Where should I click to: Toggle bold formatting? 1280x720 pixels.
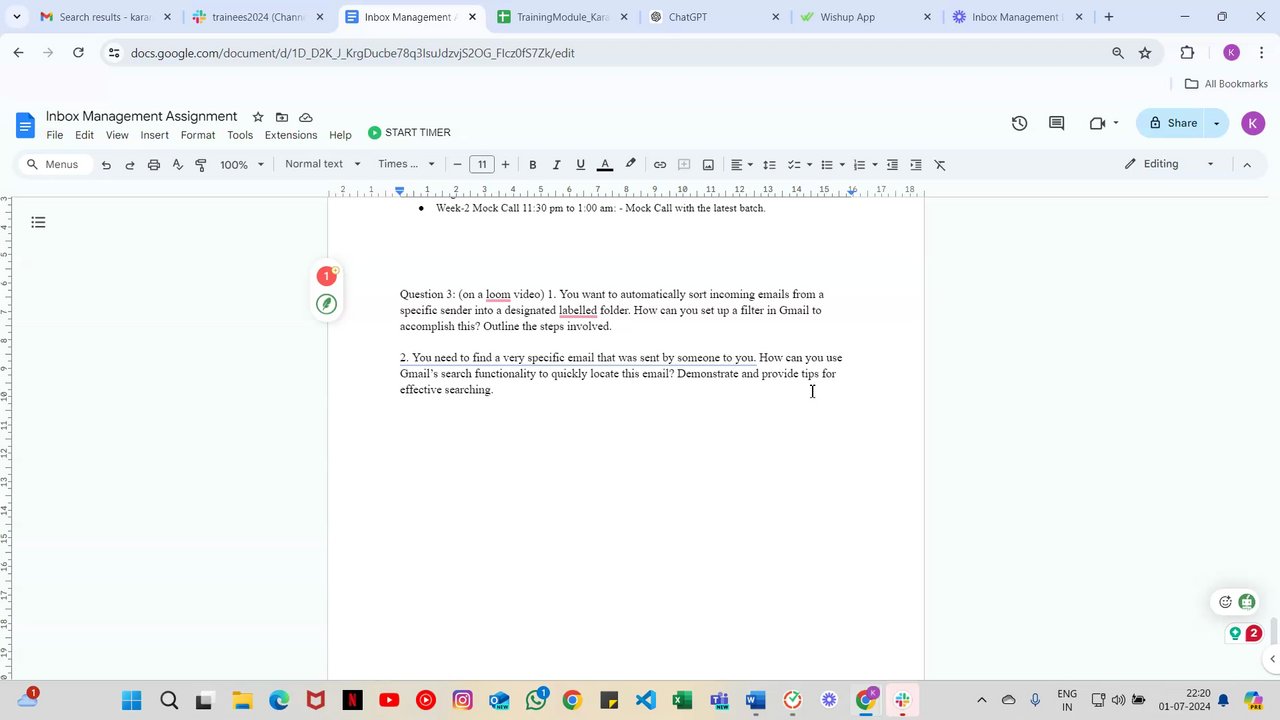[533, 165]
